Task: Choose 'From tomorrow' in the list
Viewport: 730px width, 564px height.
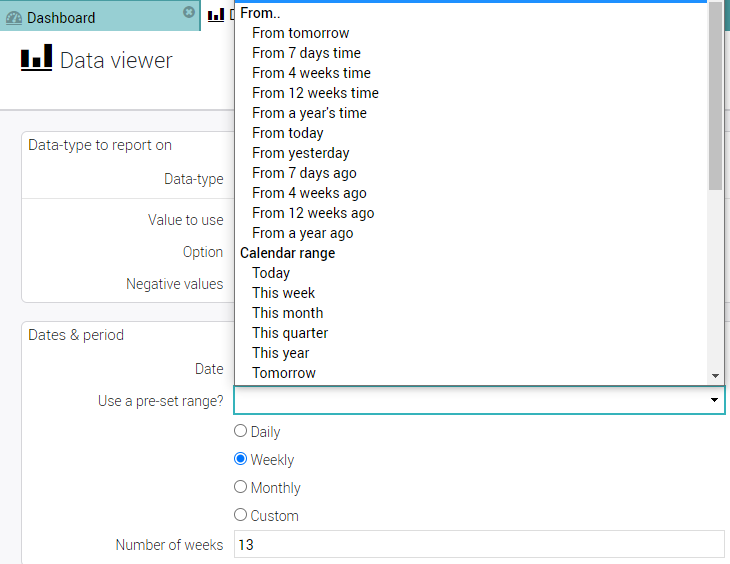Action: 300,33
